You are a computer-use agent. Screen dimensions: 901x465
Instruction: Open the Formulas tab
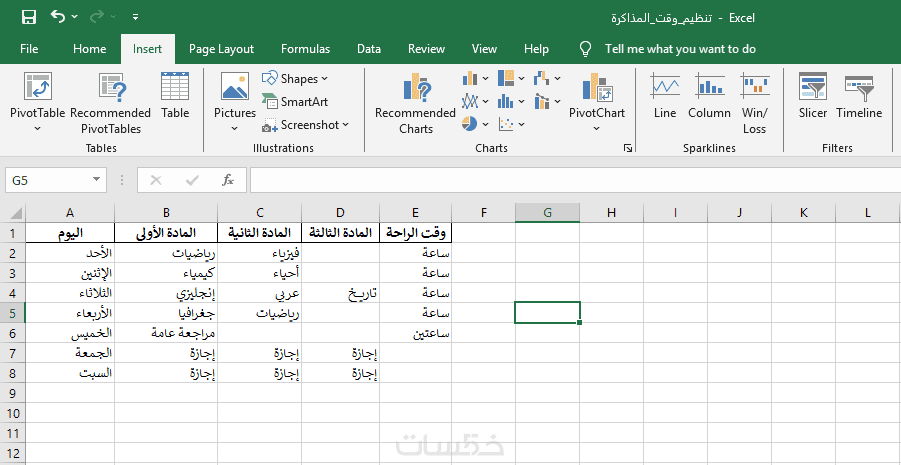(x=305, y=48)
